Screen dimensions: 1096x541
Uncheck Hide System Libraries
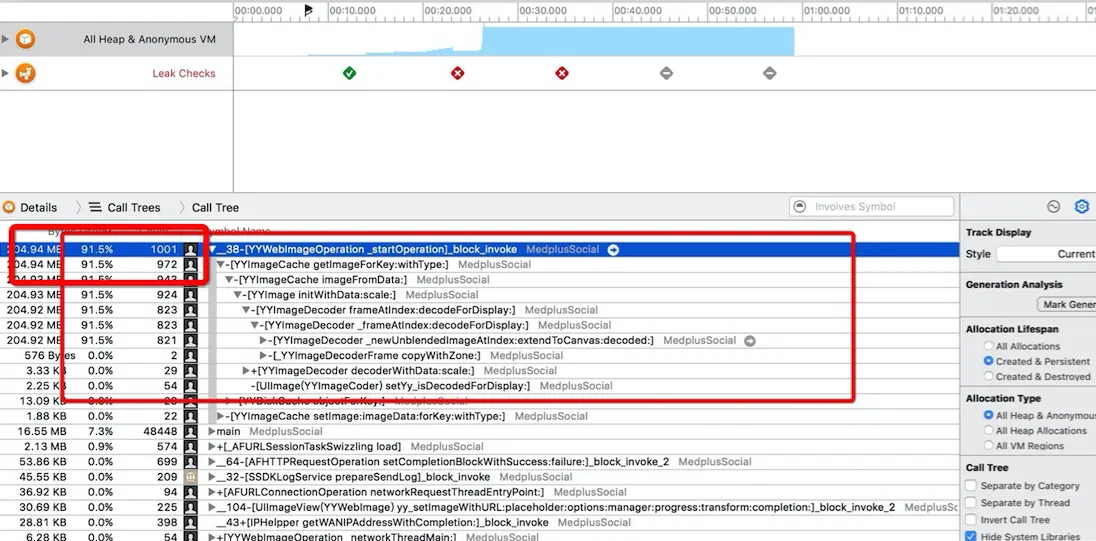click(x=971, y=536)
